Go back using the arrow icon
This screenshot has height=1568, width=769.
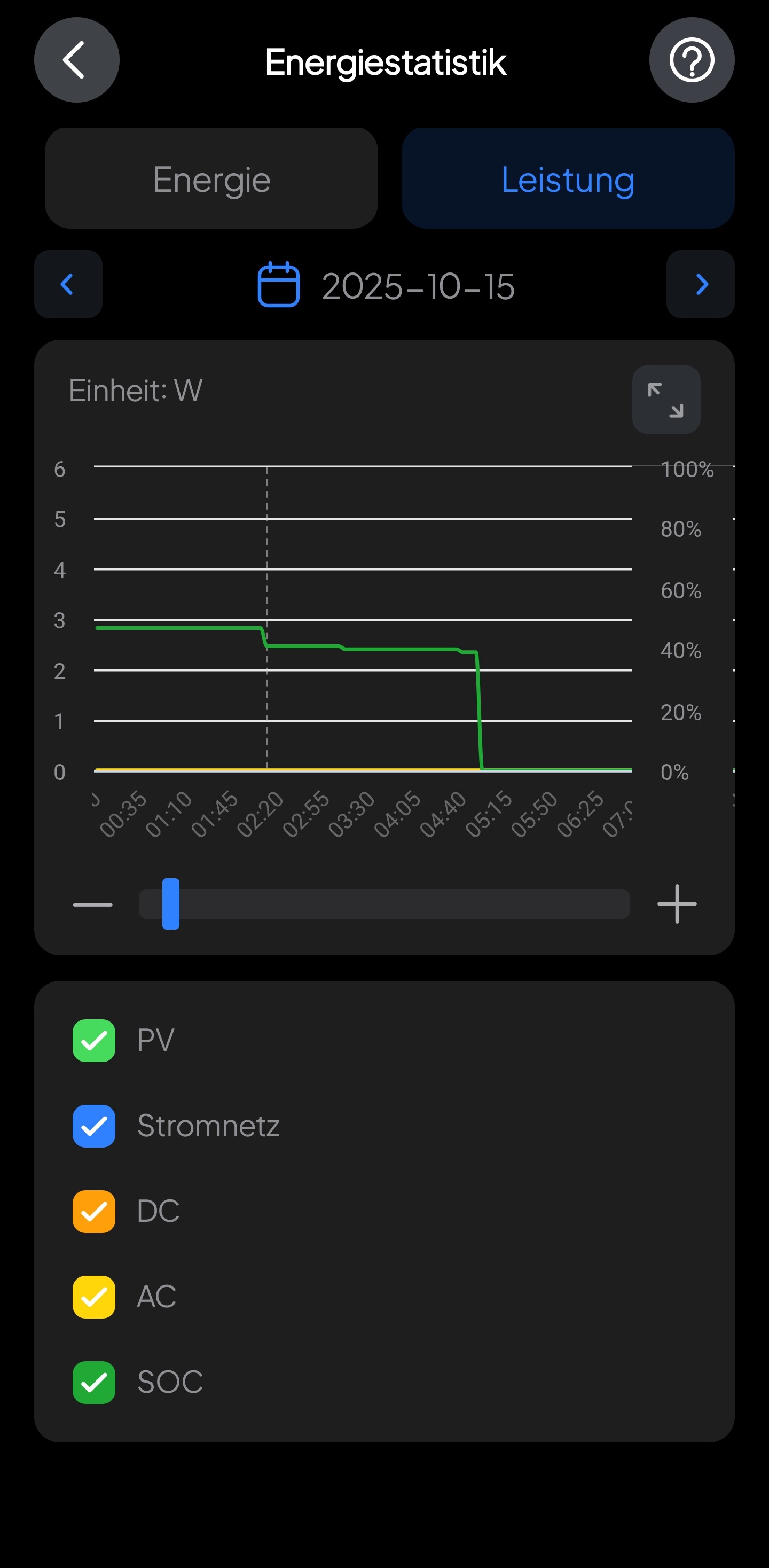[77, 60]
